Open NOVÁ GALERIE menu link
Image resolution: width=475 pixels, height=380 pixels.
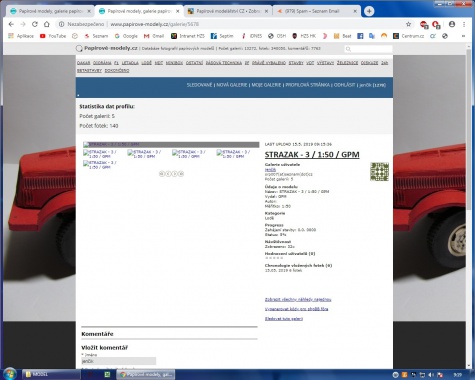pos(232,85)
